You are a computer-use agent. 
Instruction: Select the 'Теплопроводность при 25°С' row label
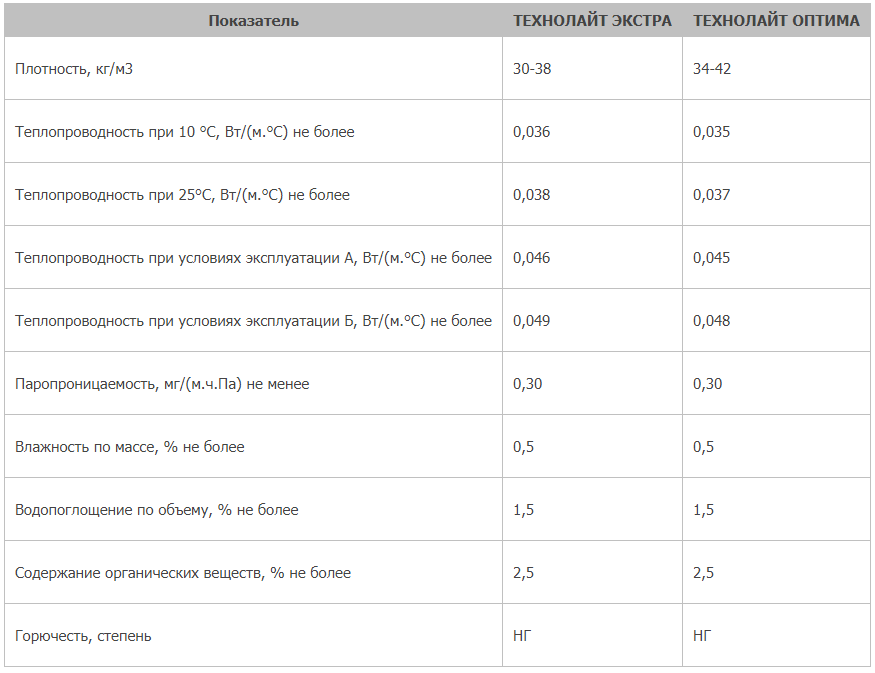[x=182, y=195]
